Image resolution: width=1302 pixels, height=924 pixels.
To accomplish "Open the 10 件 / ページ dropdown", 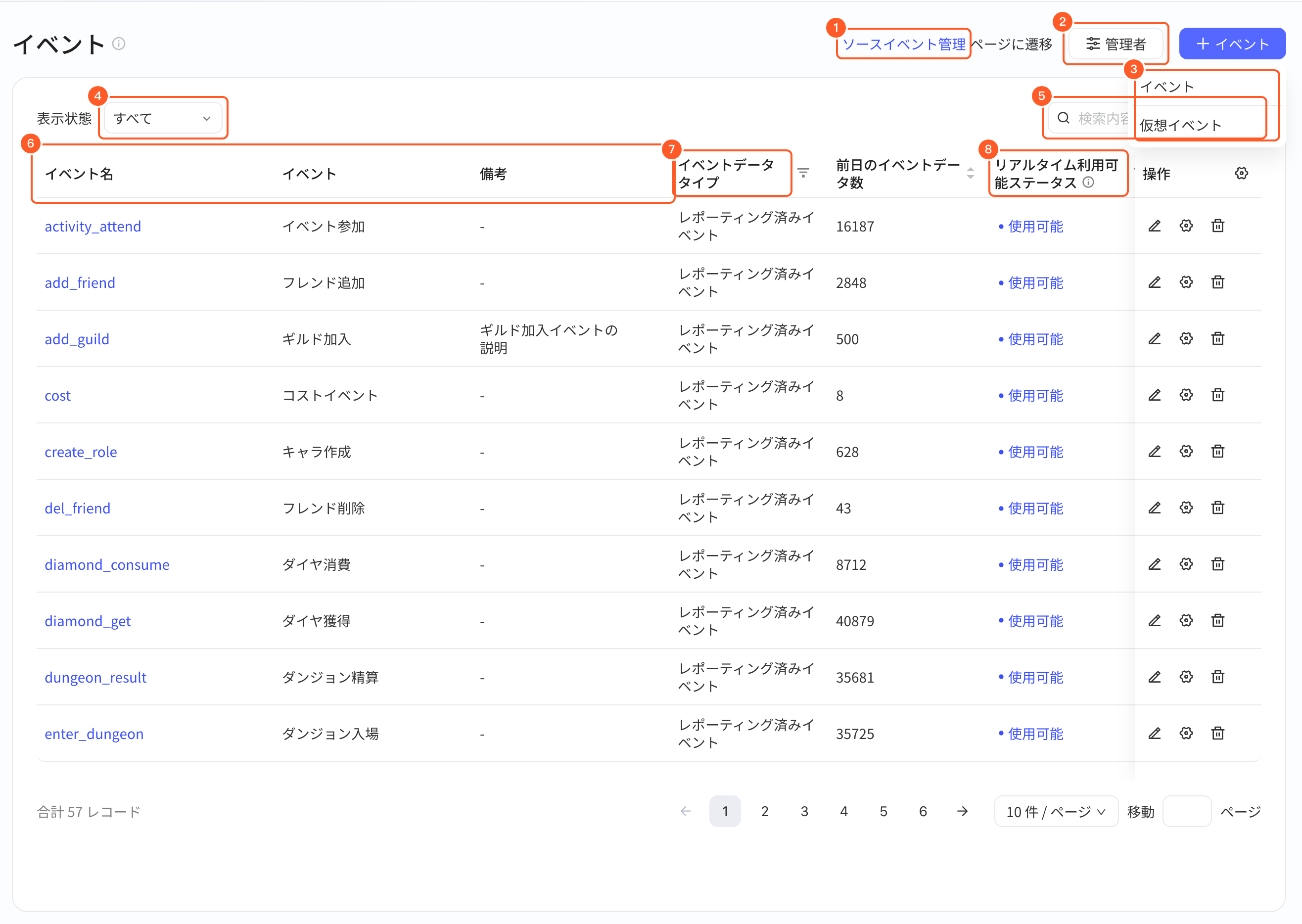I will click(1056, 811).
